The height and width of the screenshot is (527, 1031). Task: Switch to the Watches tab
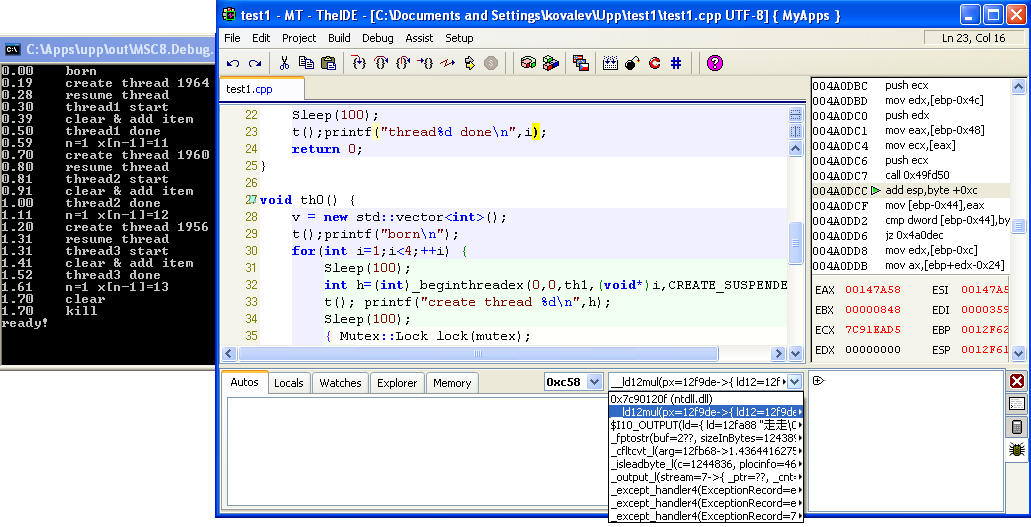(x=340, y=383)
